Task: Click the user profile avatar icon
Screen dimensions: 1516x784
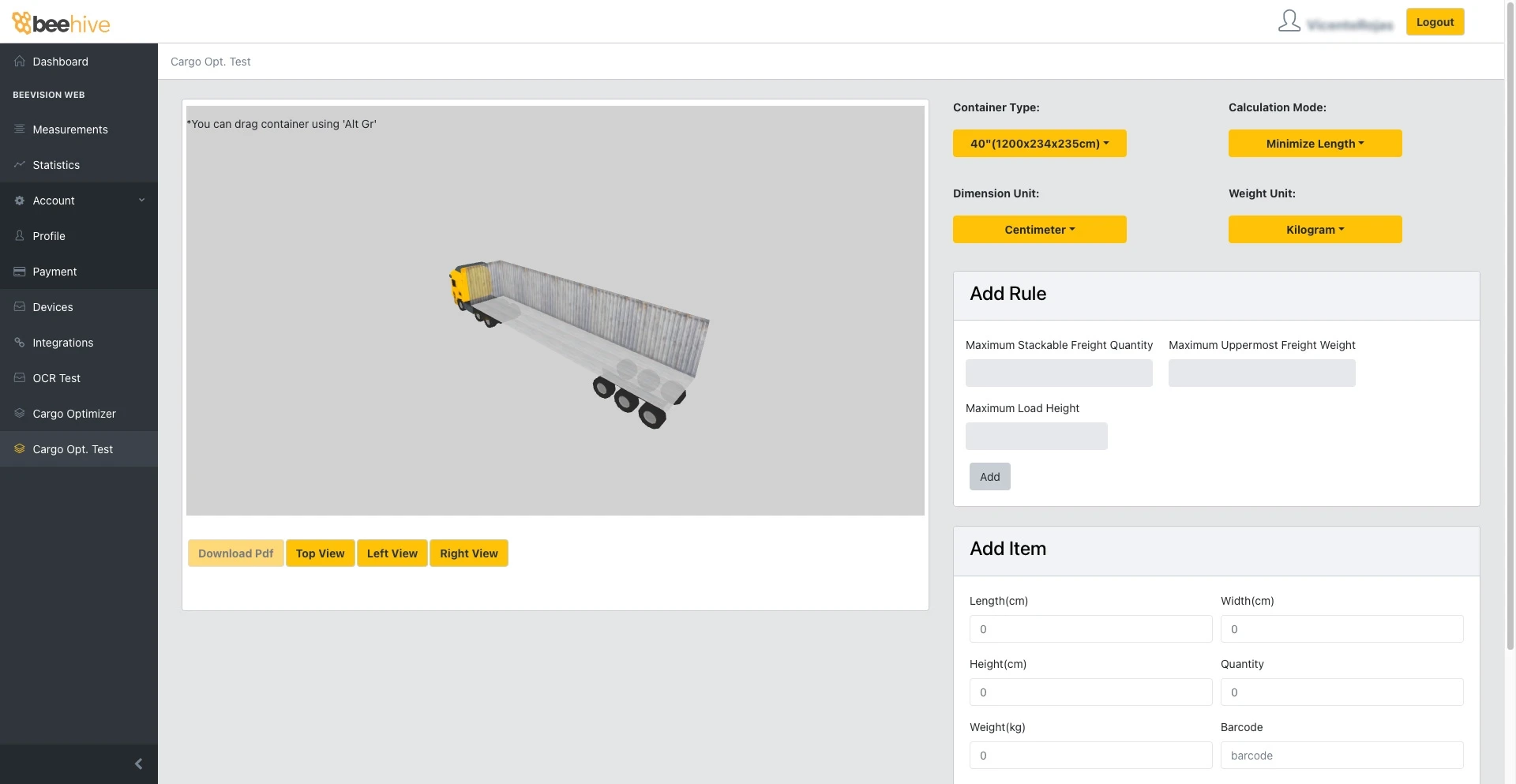Action: tap(1289, 21)
